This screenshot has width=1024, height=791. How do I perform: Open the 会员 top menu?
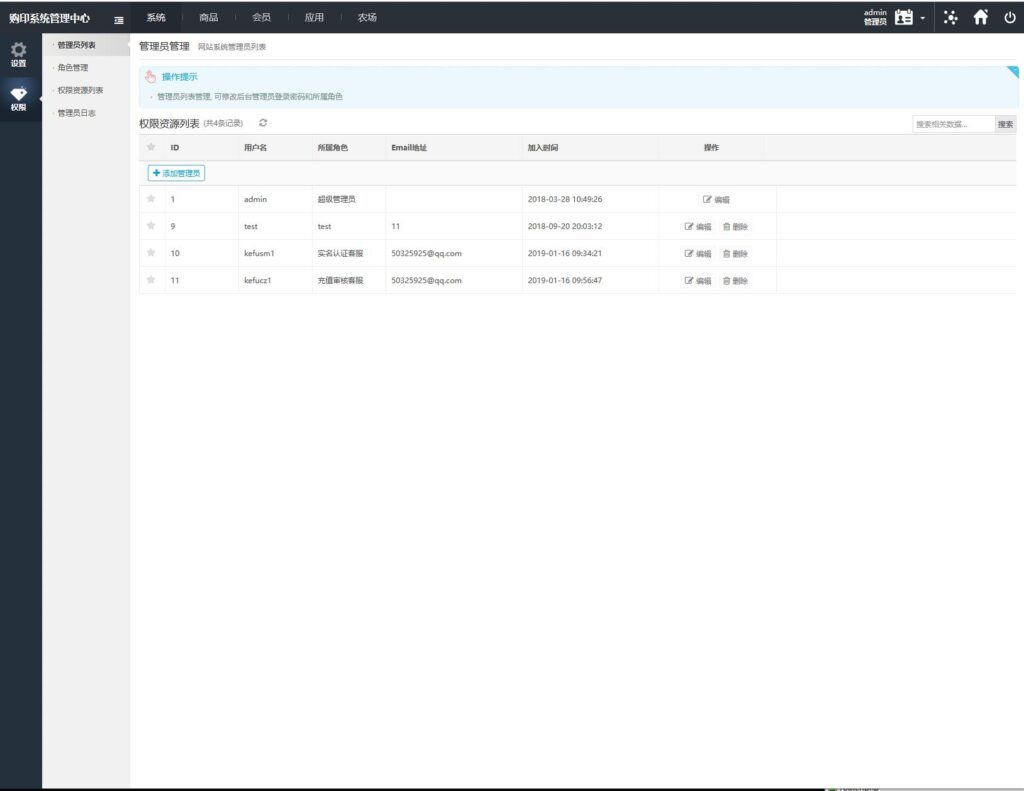click(x=261, y=17)
